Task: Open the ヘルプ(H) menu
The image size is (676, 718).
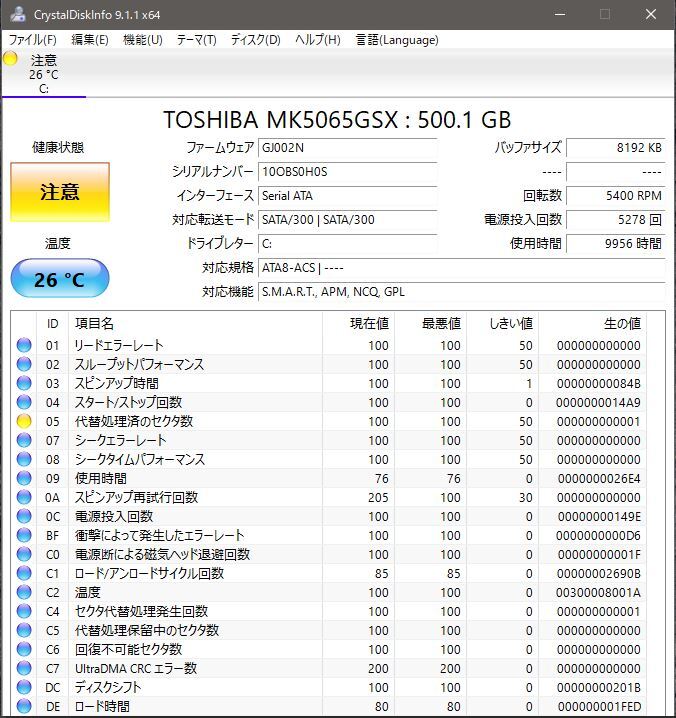Action: click(318, 40)
